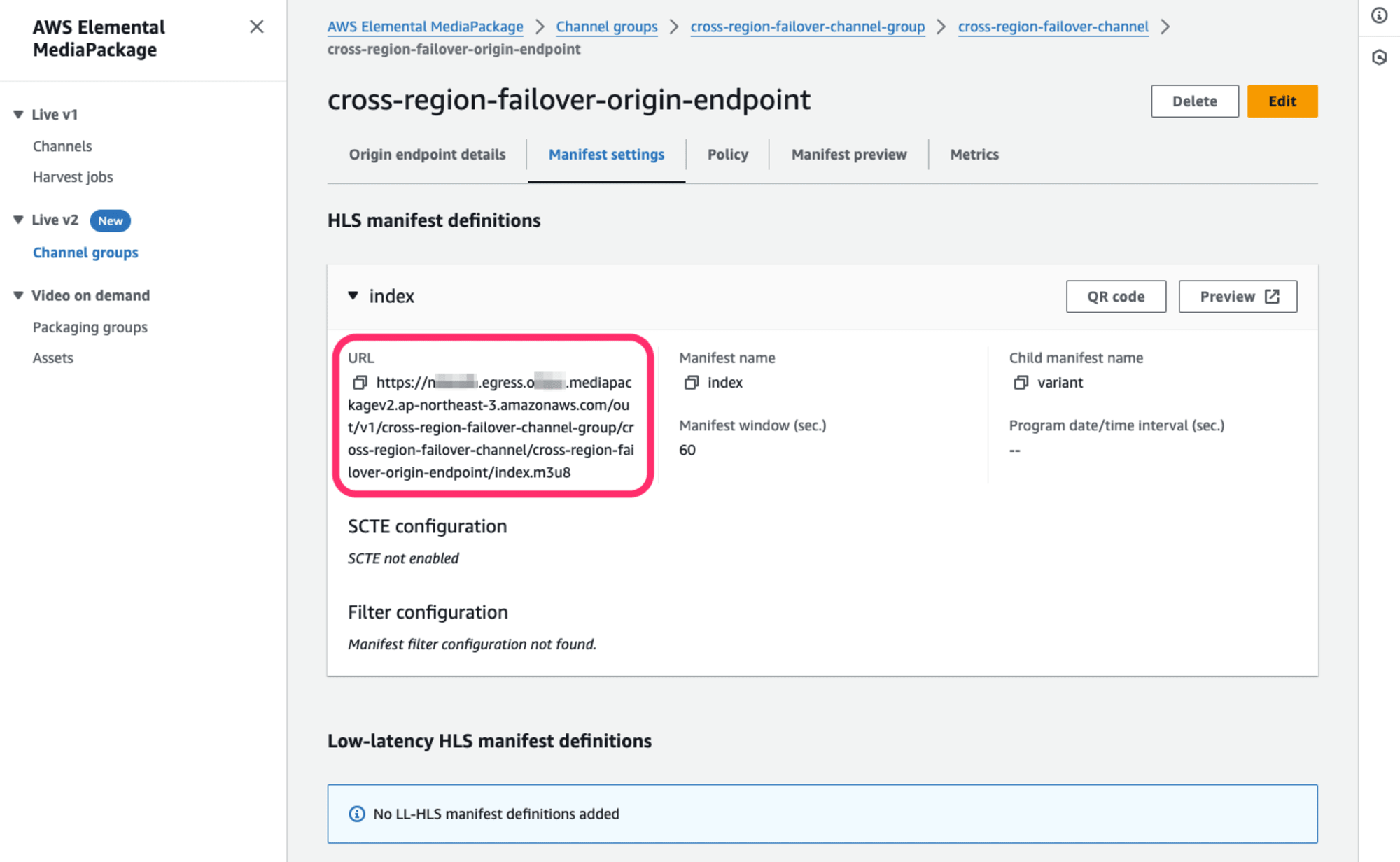Click the Delete button
This screenshot has width=1400, height=862.
tap(1195, 101)
